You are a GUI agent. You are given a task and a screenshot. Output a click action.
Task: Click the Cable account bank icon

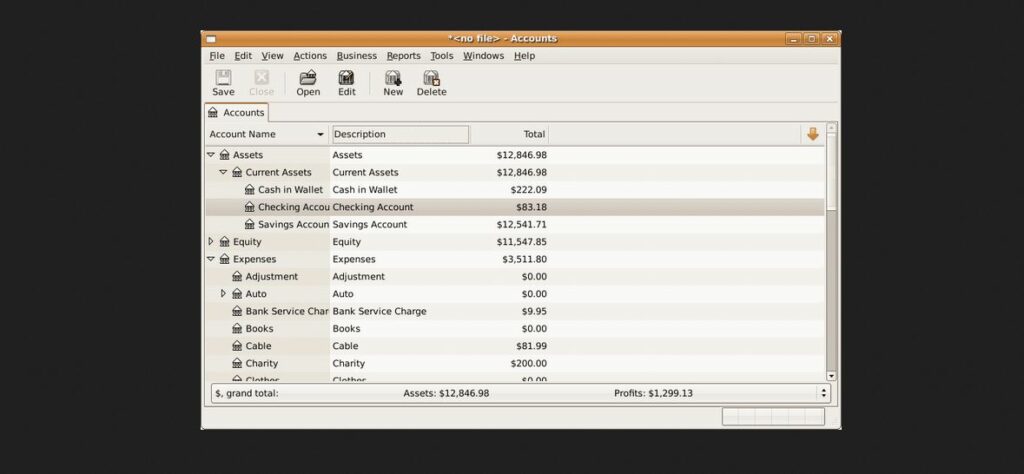pos(237,346)
